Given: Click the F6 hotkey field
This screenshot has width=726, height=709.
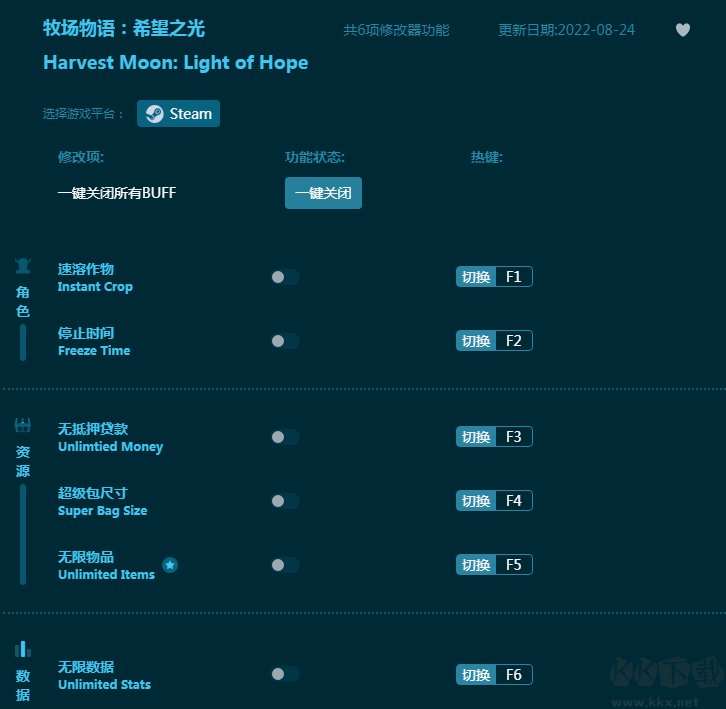Looking at the screenshot, I should pos(514,674).
